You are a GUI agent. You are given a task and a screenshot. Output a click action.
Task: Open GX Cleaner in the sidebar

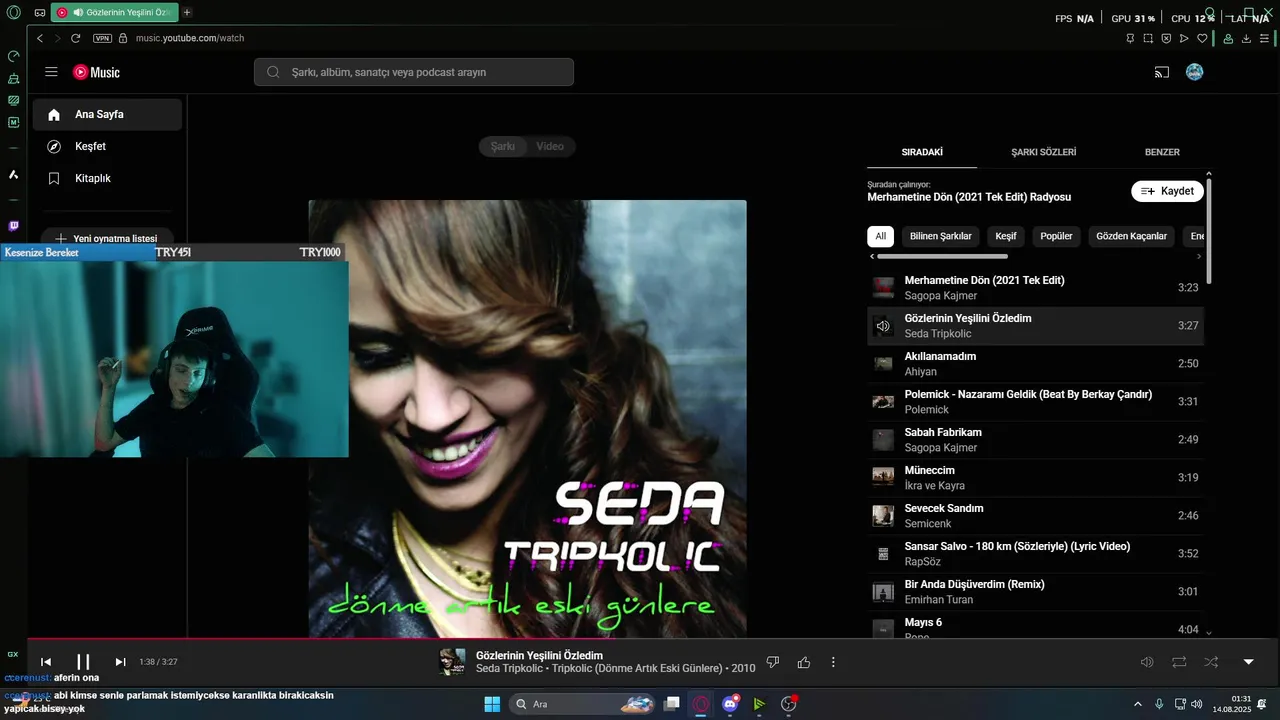coord(13,78)
